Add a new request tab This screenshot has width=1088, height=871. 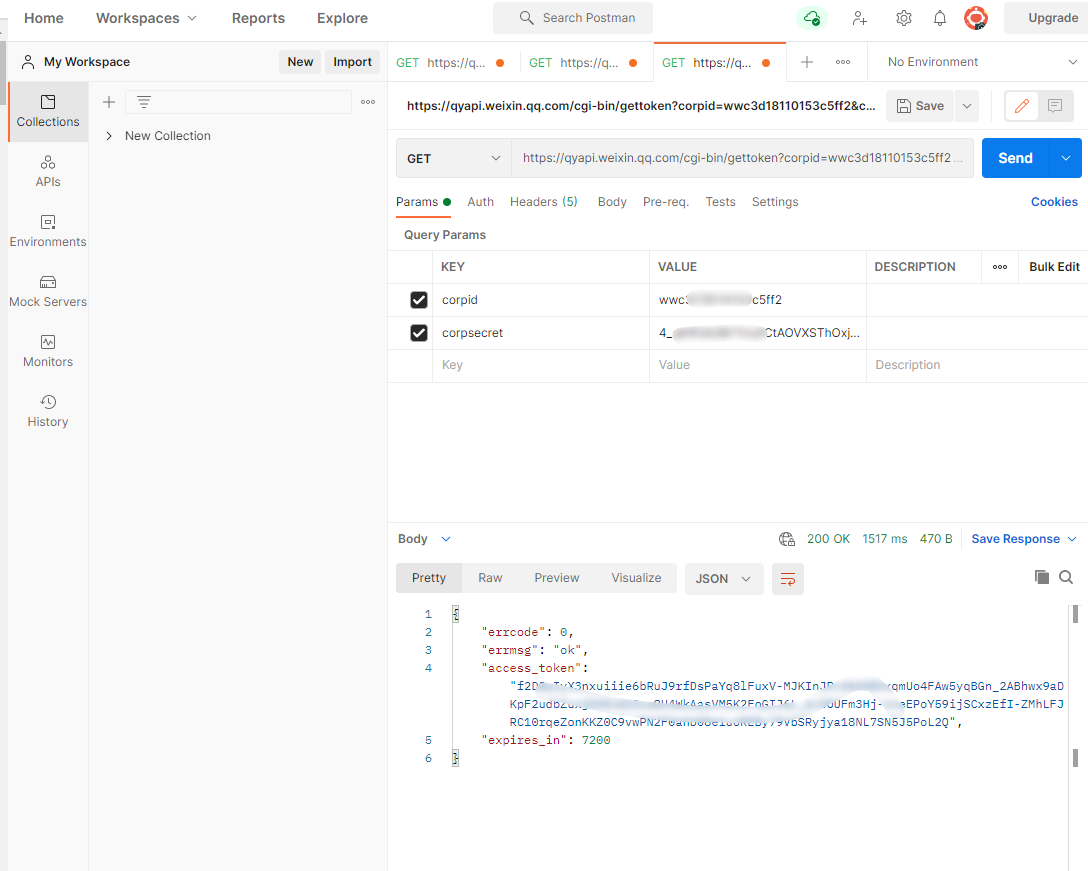(x=806, y=62)
